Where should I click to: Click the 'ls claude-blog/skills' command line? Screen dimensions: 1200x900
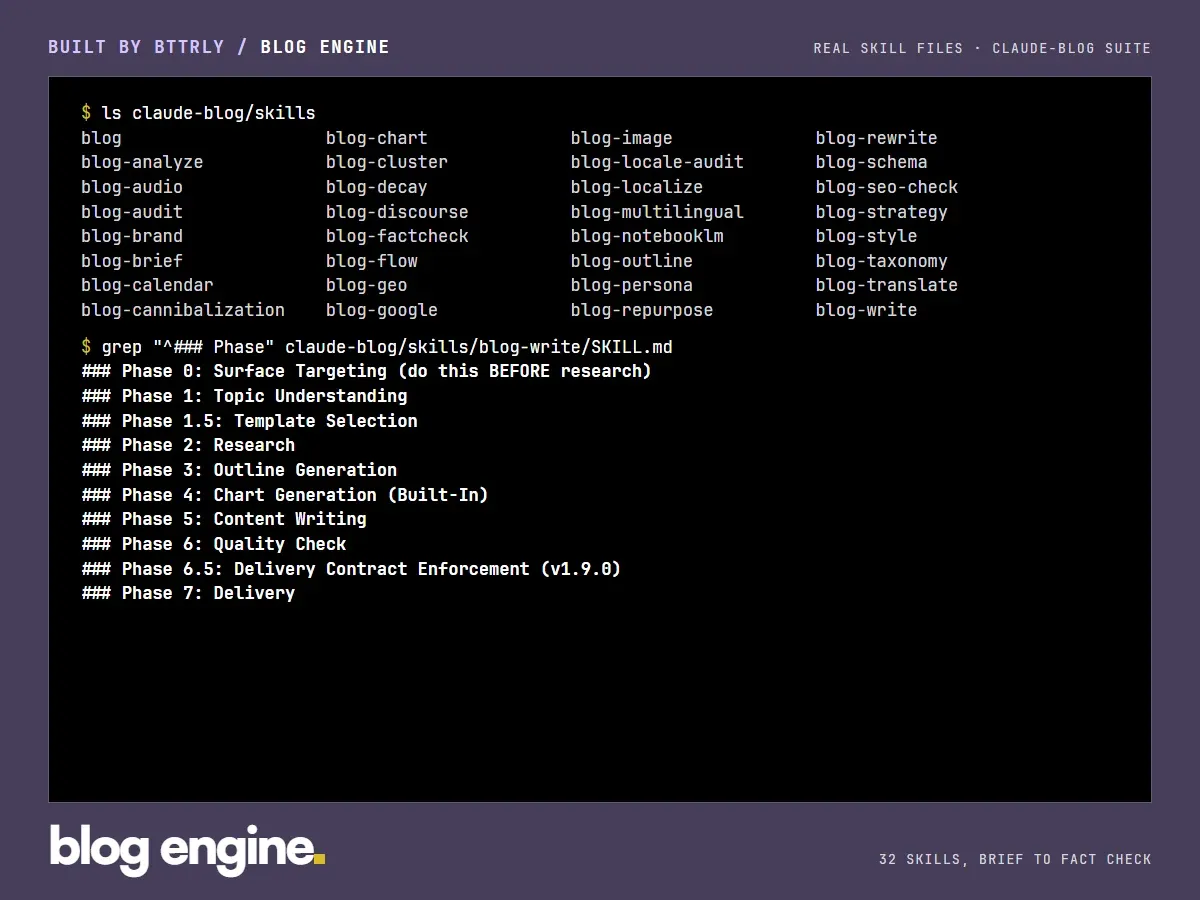pos(198,113)
